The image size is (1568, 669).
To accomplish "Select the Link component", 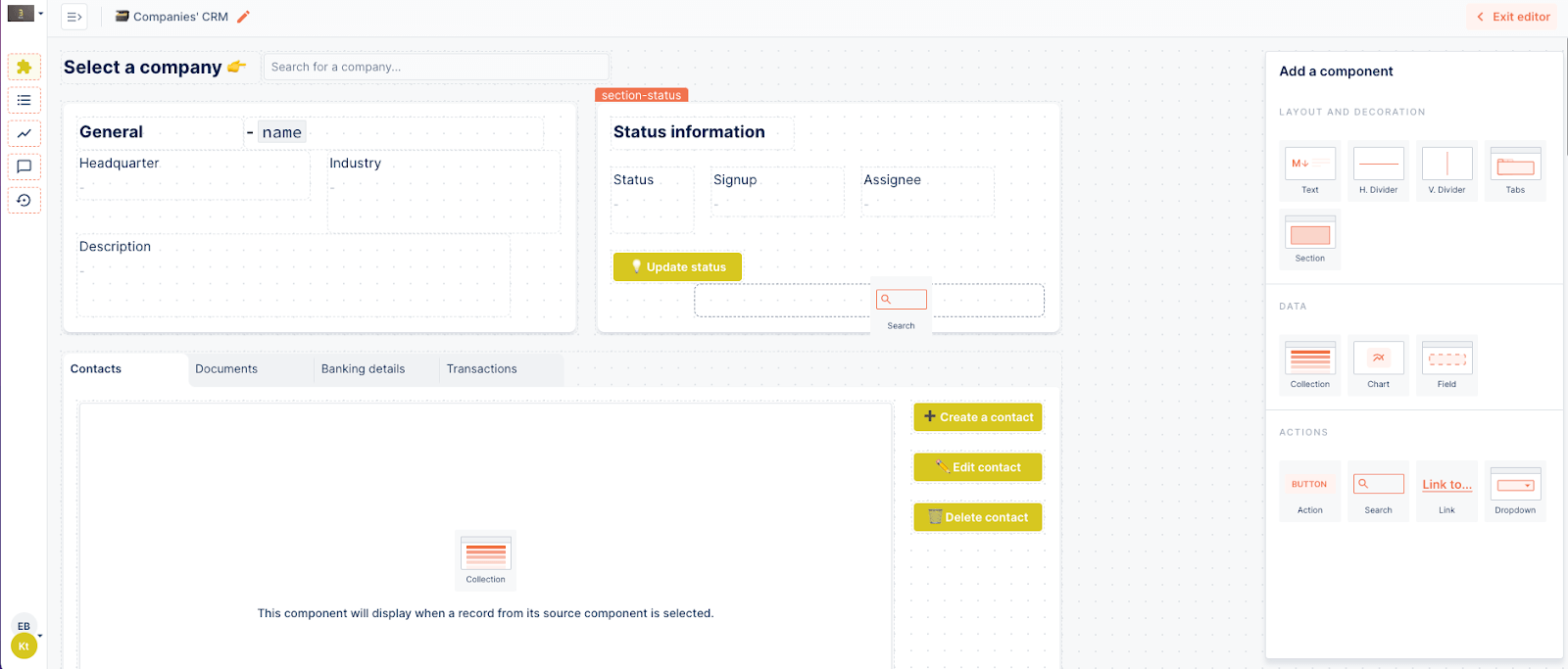I will click(x=1447, y=491).
